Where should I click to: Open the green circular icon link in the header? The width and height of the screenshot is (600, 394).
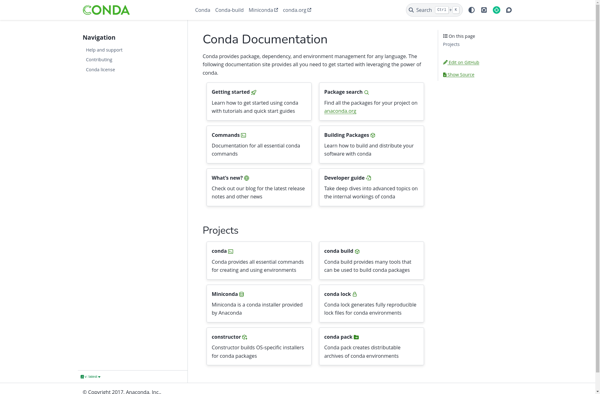pos(496,10)
